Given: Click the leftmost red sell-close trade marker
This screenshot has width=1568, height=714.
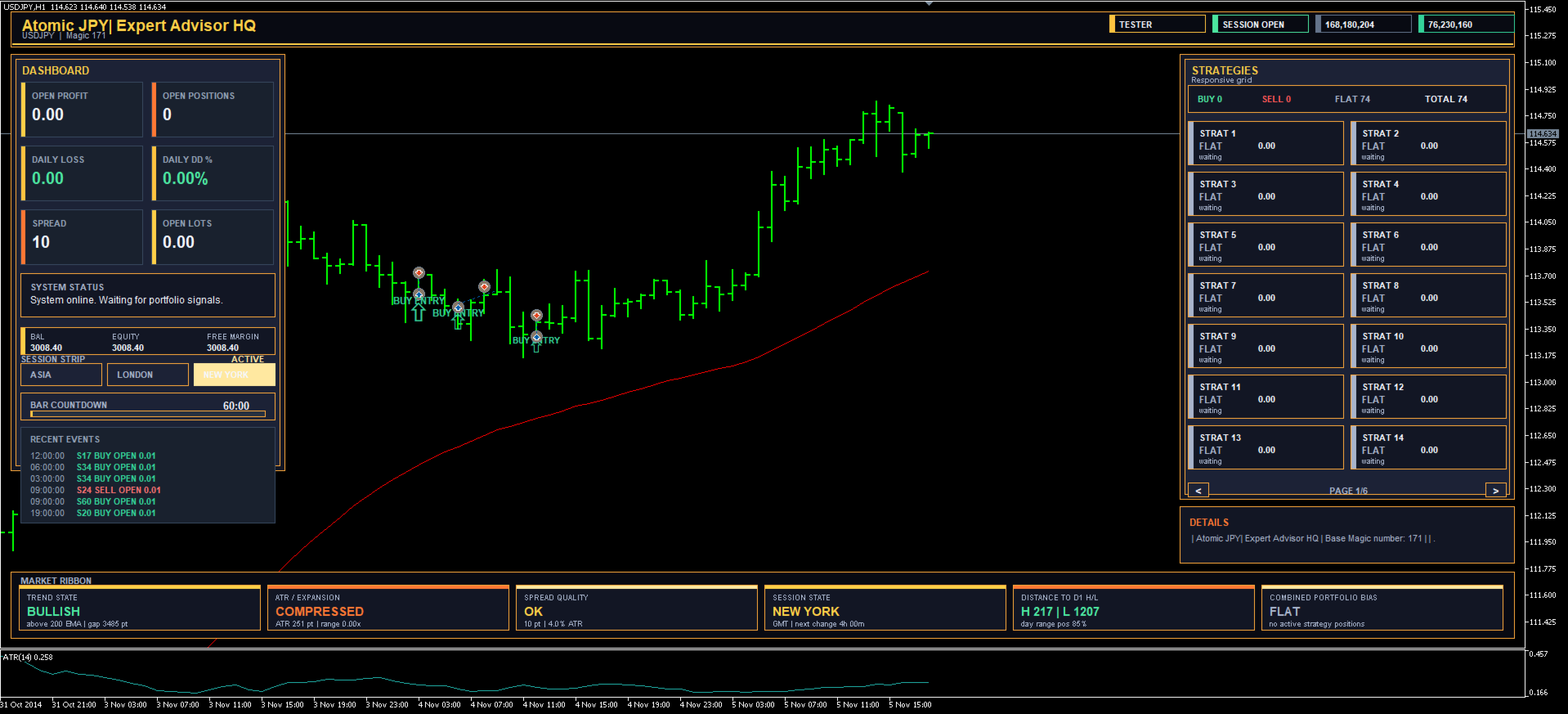Looking at the screenshot, I should pos(419,272).
